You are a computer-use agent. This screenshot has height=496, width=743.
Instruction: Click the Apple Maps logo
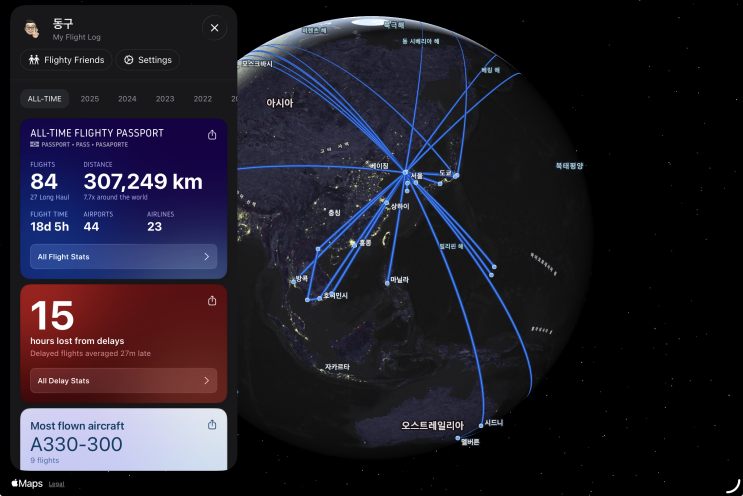pyautogui.click(x=27, y=483)
